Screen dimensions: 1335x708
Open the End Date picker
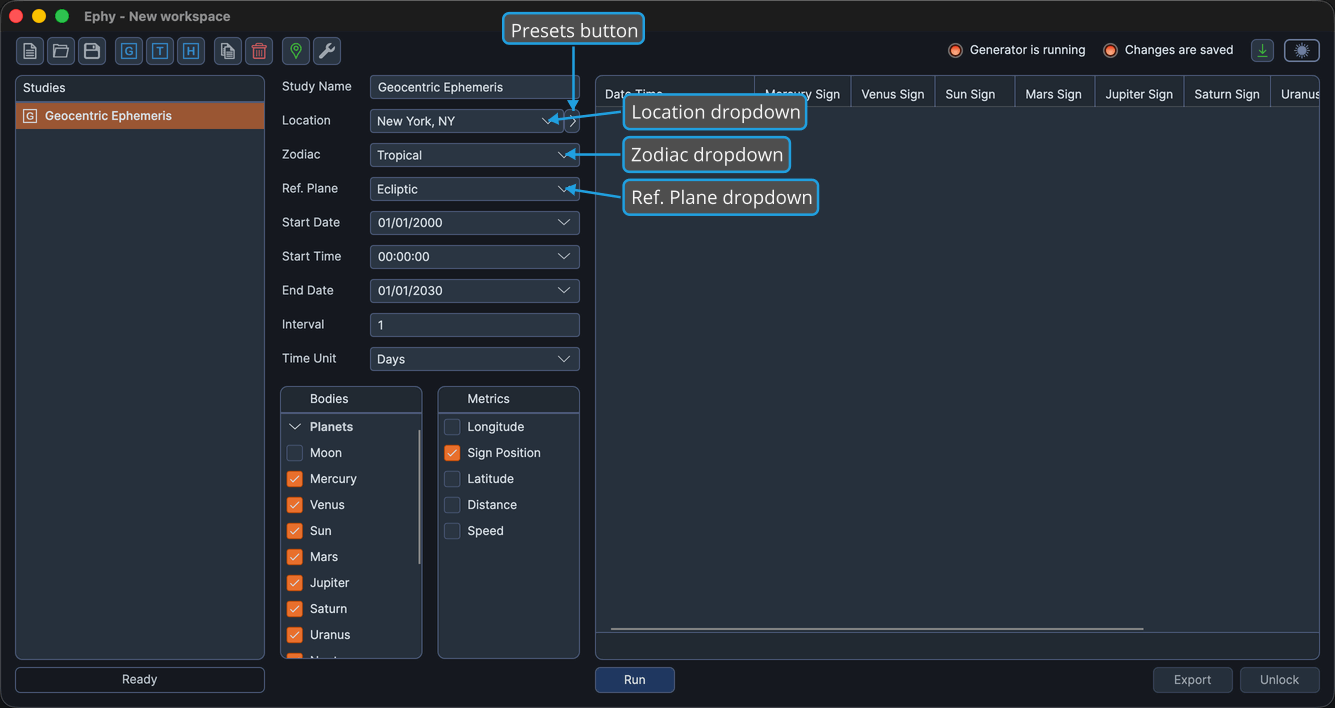coord(475,291)
